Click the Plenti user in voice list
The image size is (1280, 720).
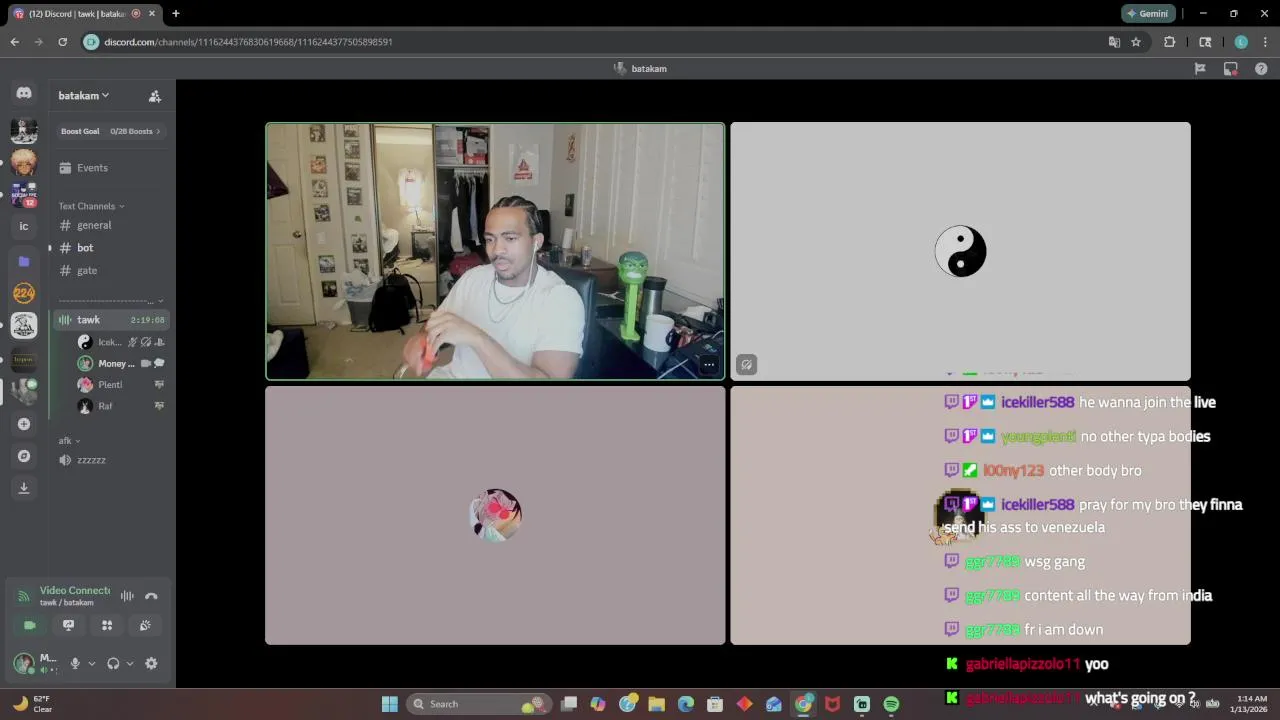pyautogui.click(x=120, y=385)
